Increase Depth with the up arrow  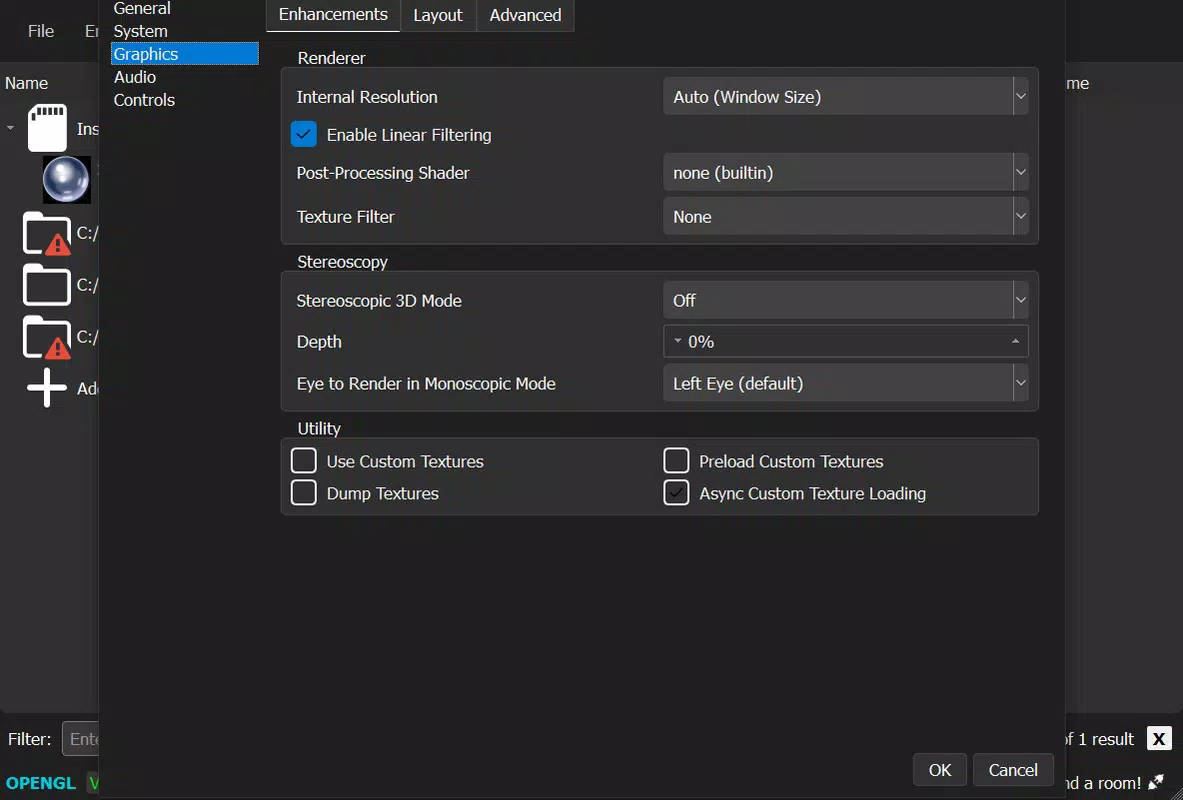pos(1016,341)
